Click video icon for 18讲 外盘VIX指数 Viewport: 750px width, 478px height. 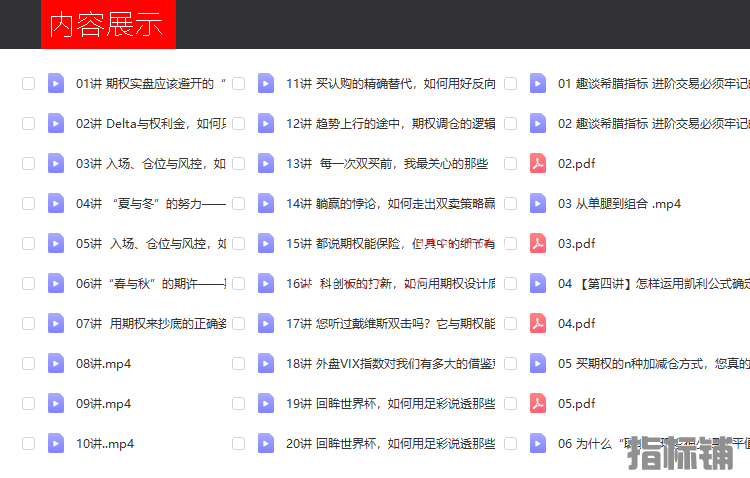266,364
